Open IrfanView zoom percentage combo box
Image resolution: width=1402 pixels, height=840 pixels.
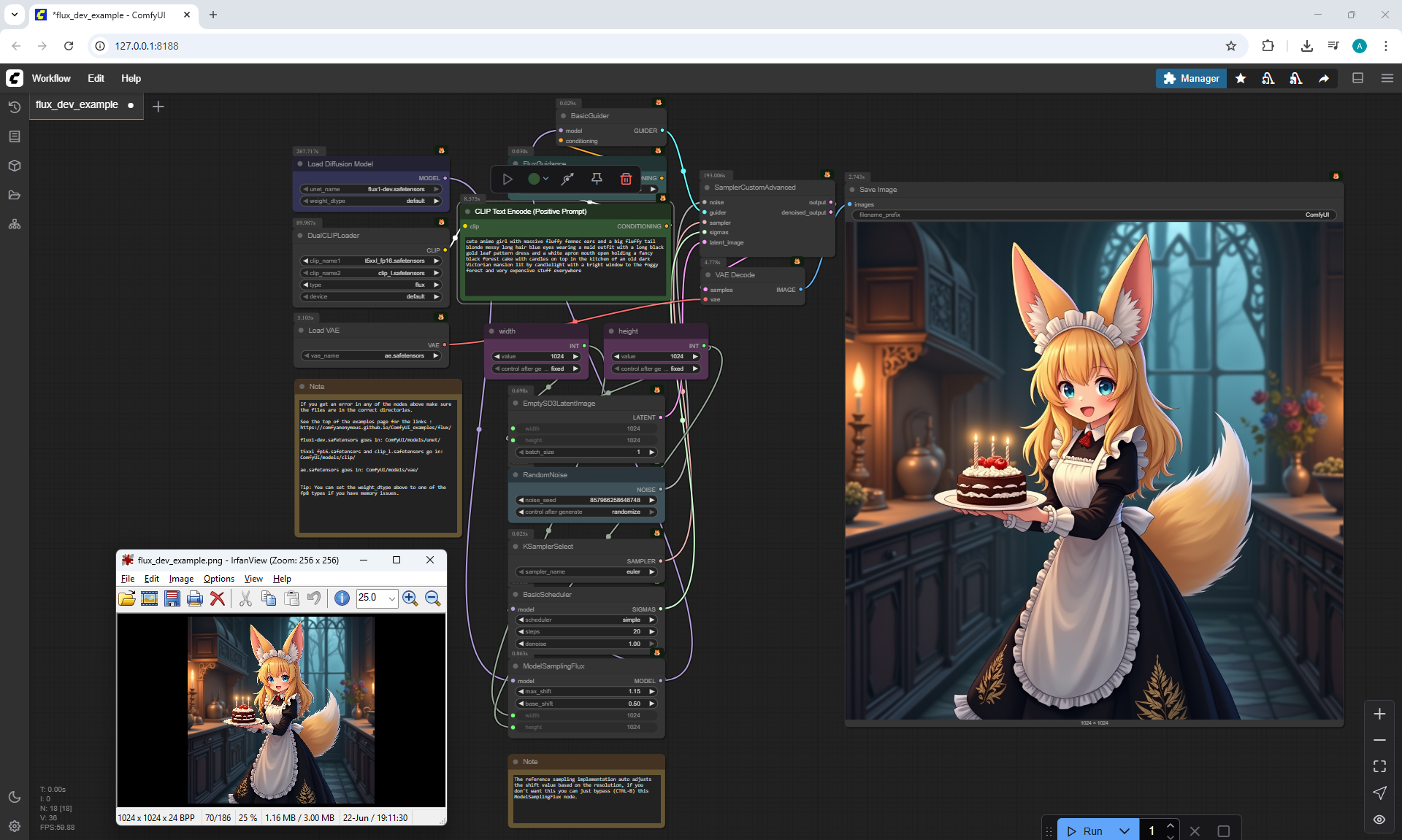(x=391, y=598)
